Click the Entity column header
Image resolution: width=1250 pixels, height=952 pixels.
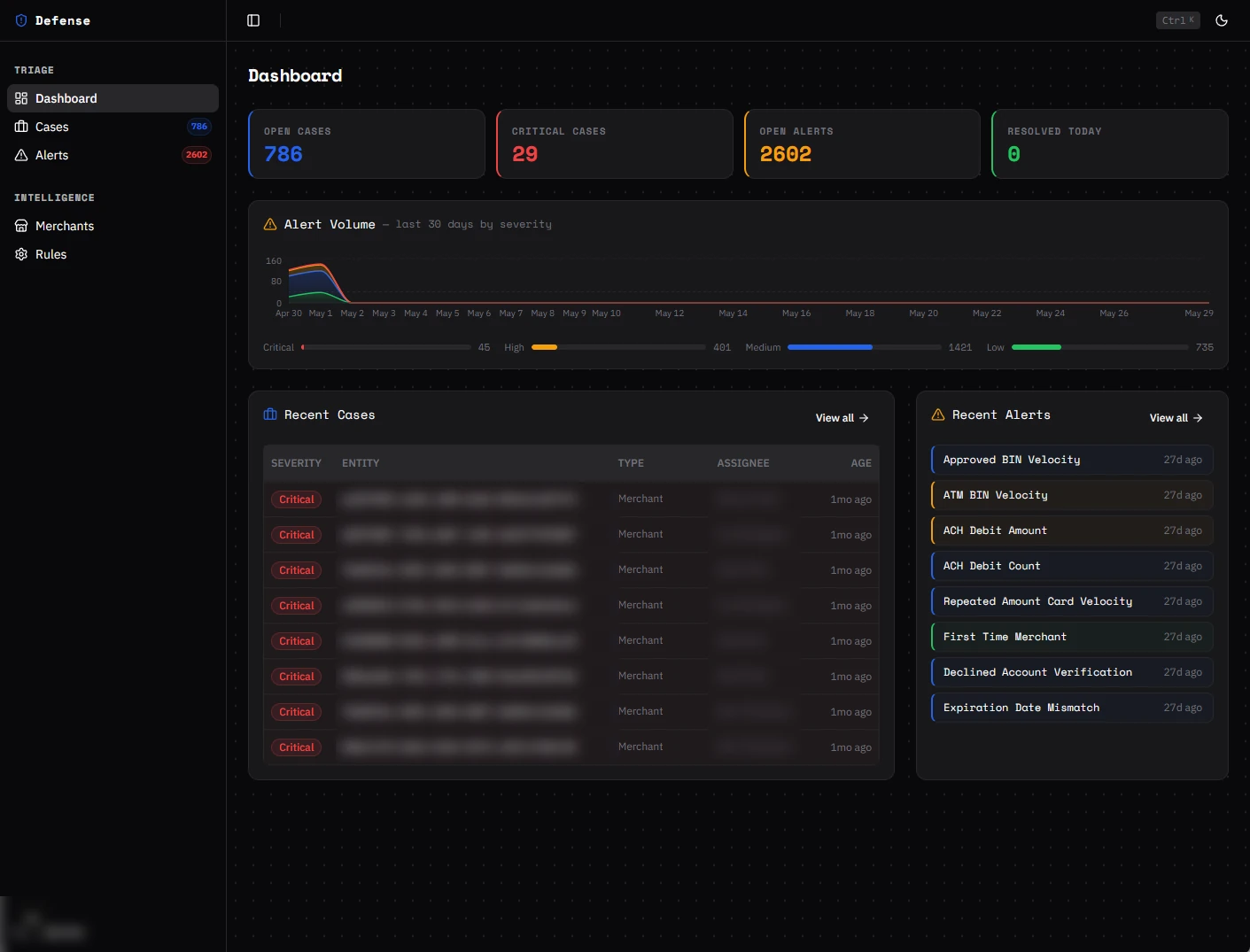pos(361,463)
